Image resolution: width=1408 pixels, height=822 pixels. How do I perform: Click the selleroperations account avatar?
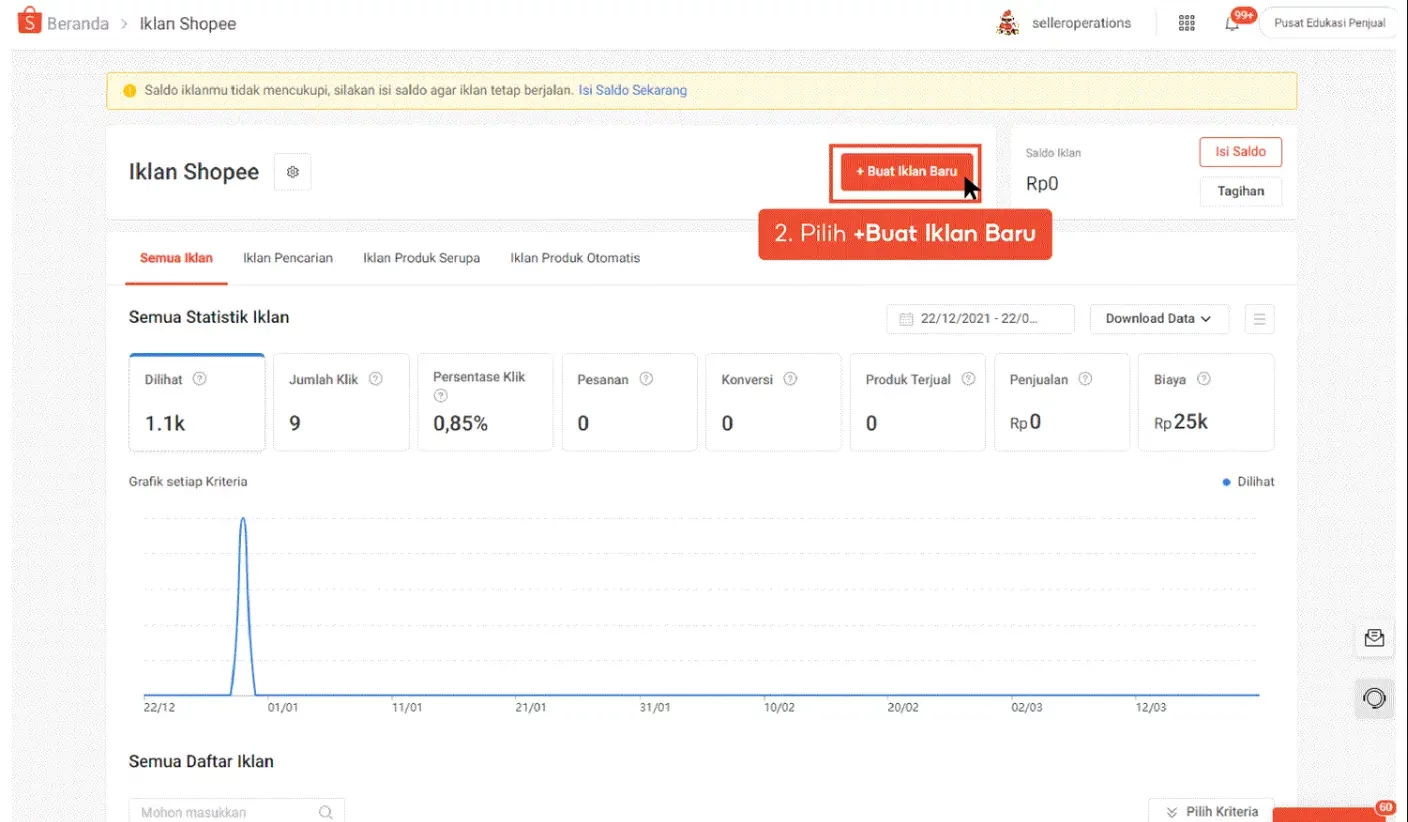pos(1008,22)
